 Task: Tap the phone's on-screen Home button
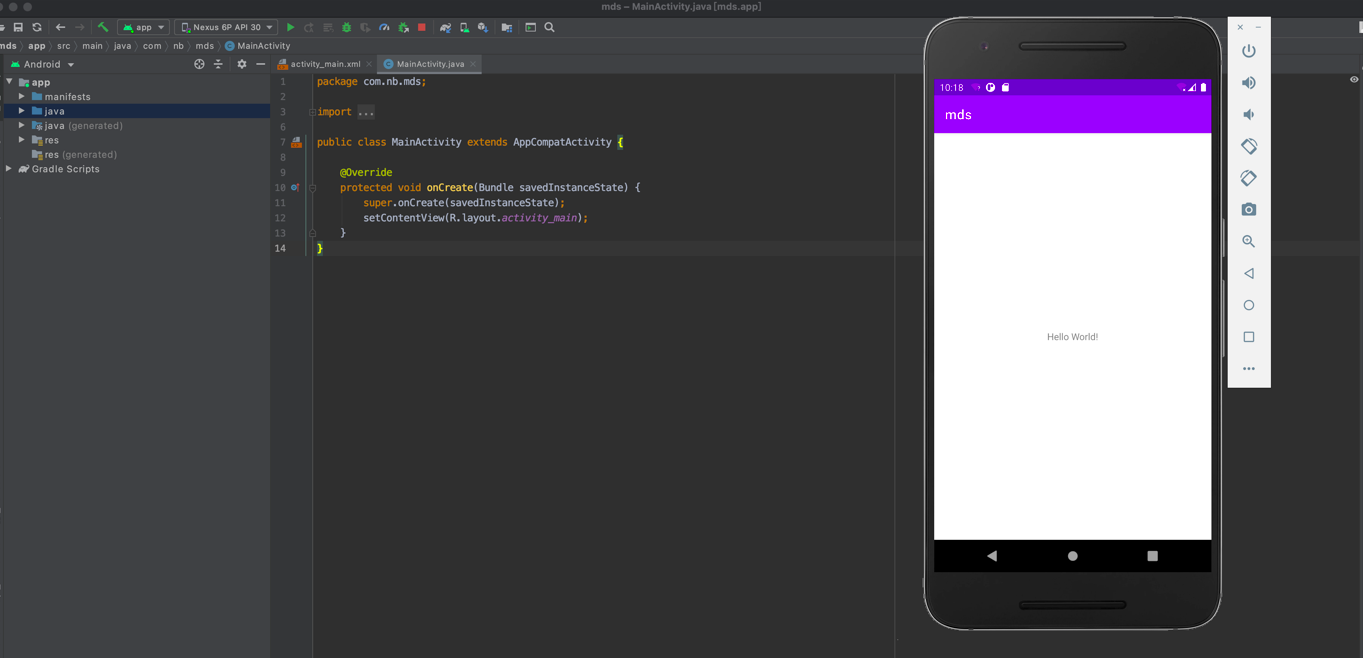pyautogui.click(x=1073, y=556)
